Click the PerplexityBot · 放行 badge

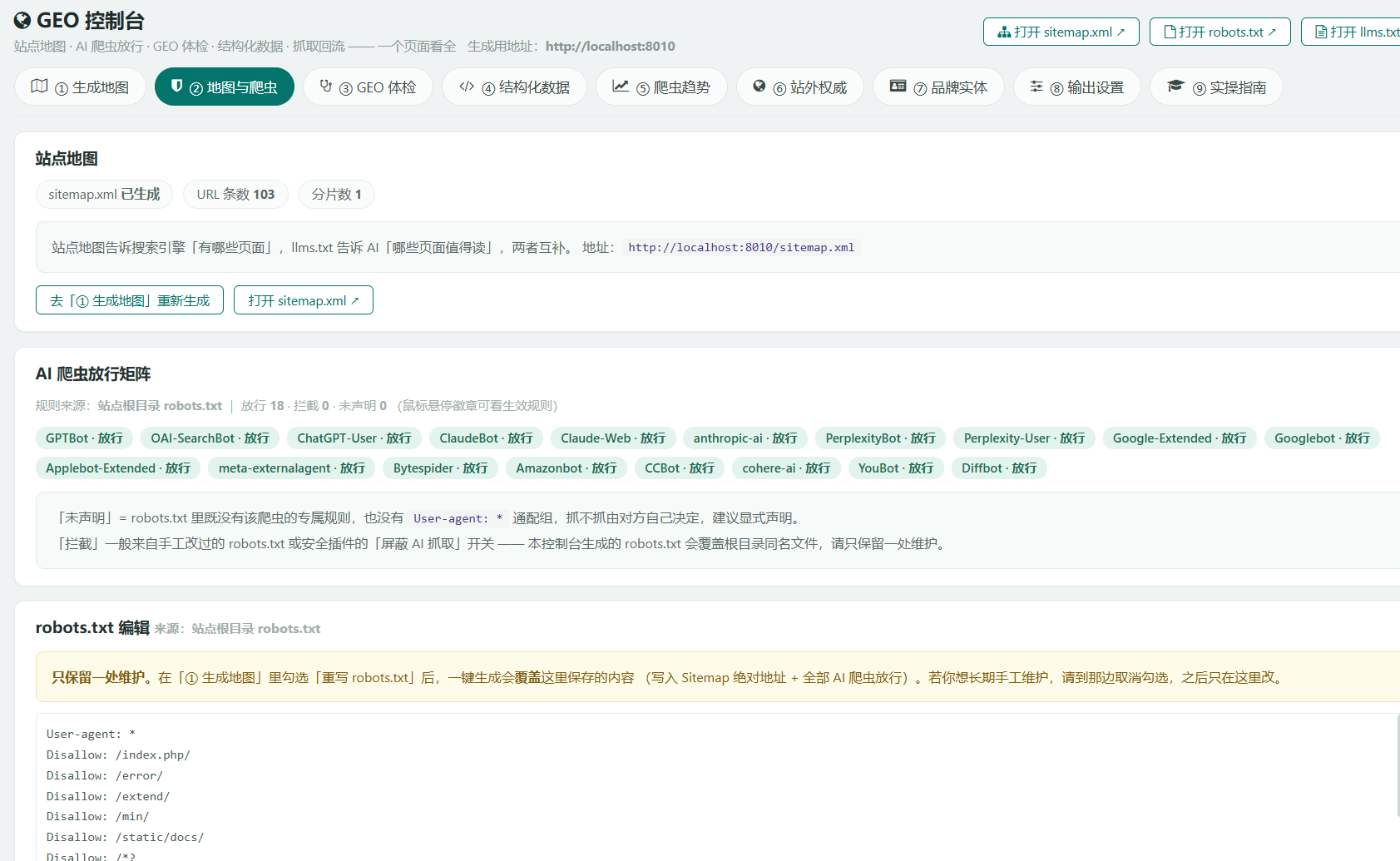click(x=880, y=438)
